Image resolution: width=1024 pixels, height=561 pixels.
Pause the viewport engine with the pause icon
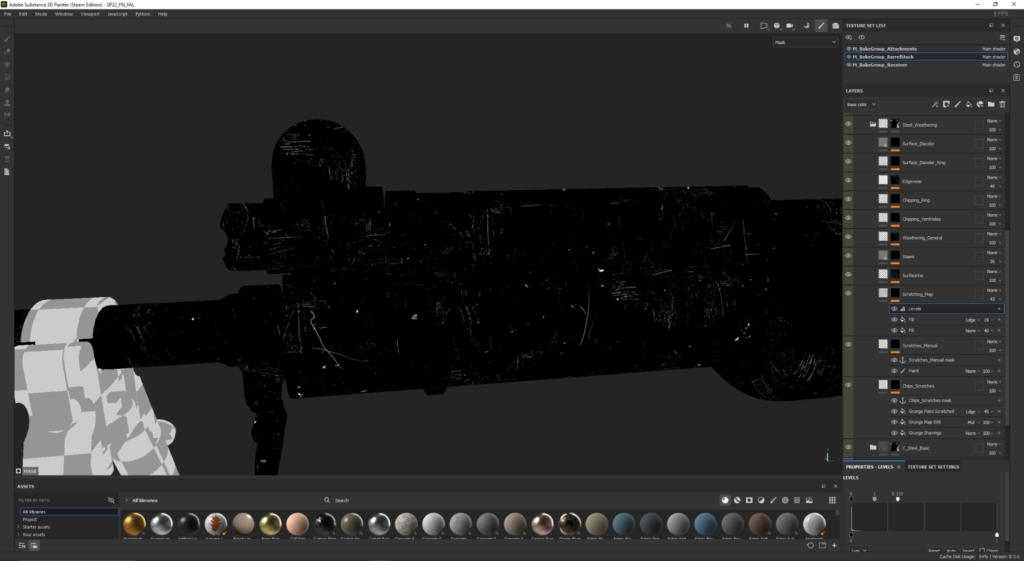(746, 25)
